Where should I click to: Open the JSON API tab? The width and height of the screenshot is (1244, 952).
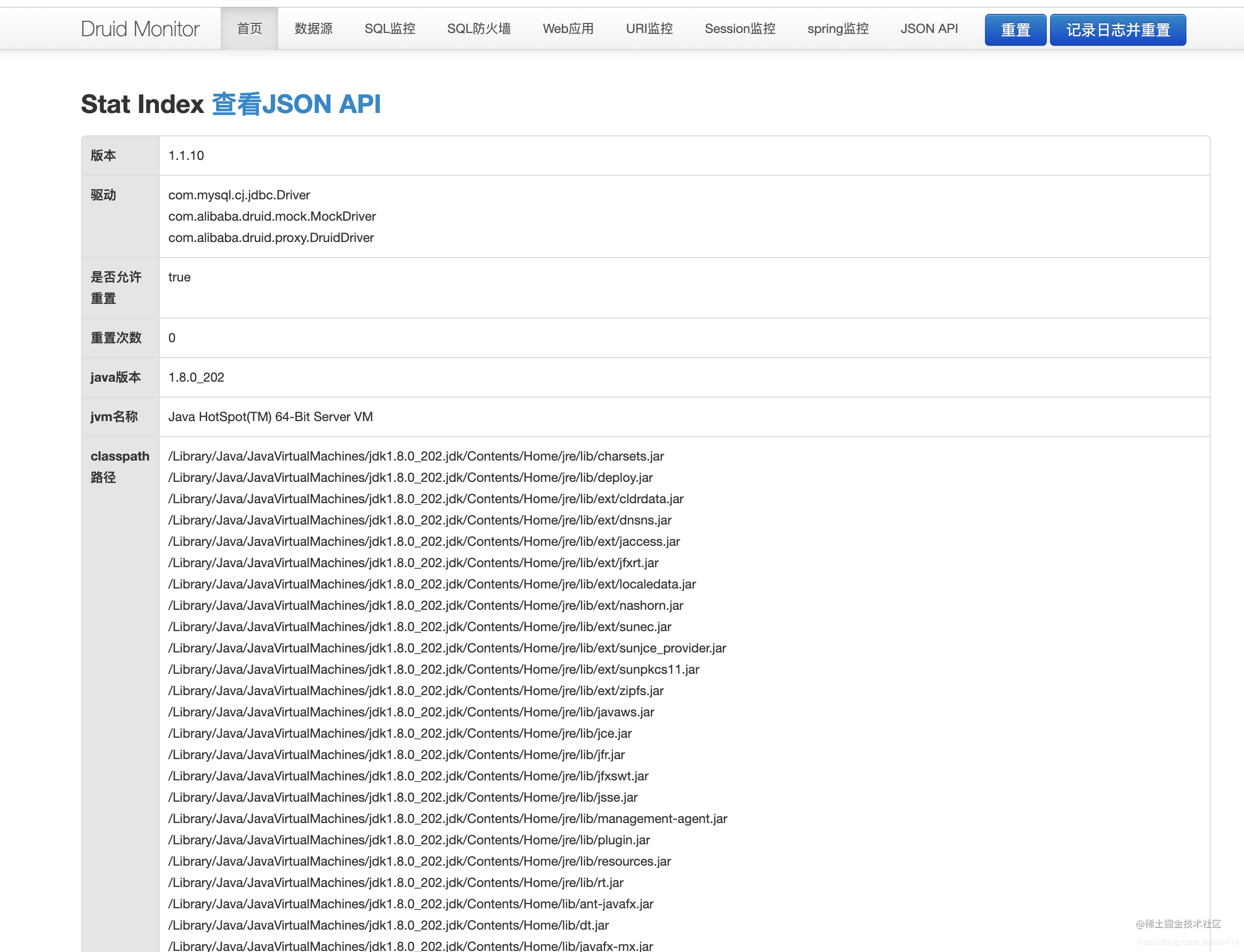point(928,28)
